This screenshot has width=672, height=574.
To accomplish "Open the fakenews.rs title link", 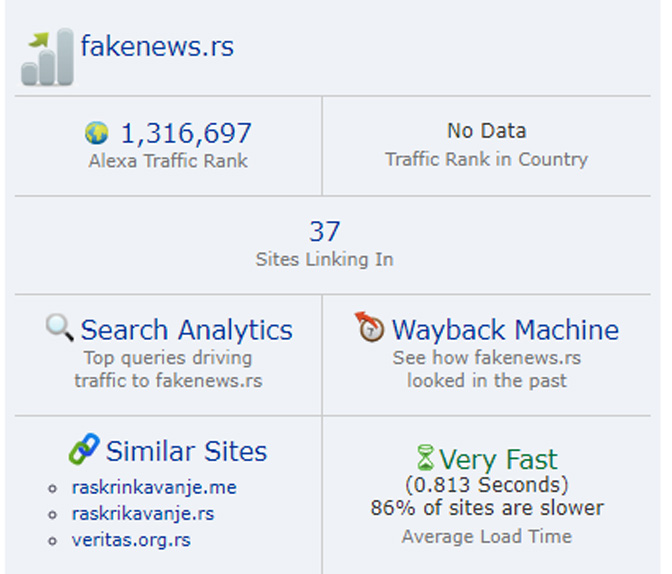I will (x=157, y=46).
